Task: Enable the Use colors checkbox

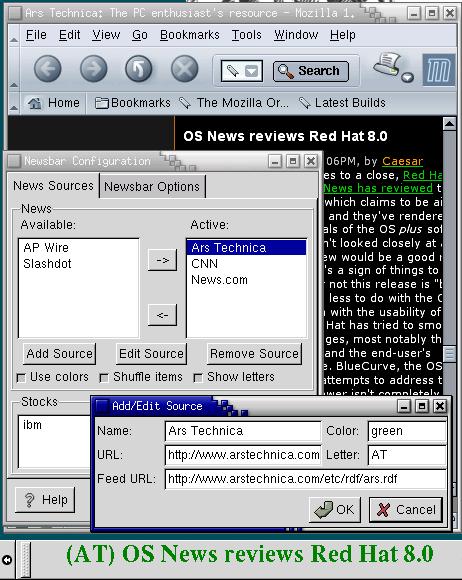Action: click(21, 378)
